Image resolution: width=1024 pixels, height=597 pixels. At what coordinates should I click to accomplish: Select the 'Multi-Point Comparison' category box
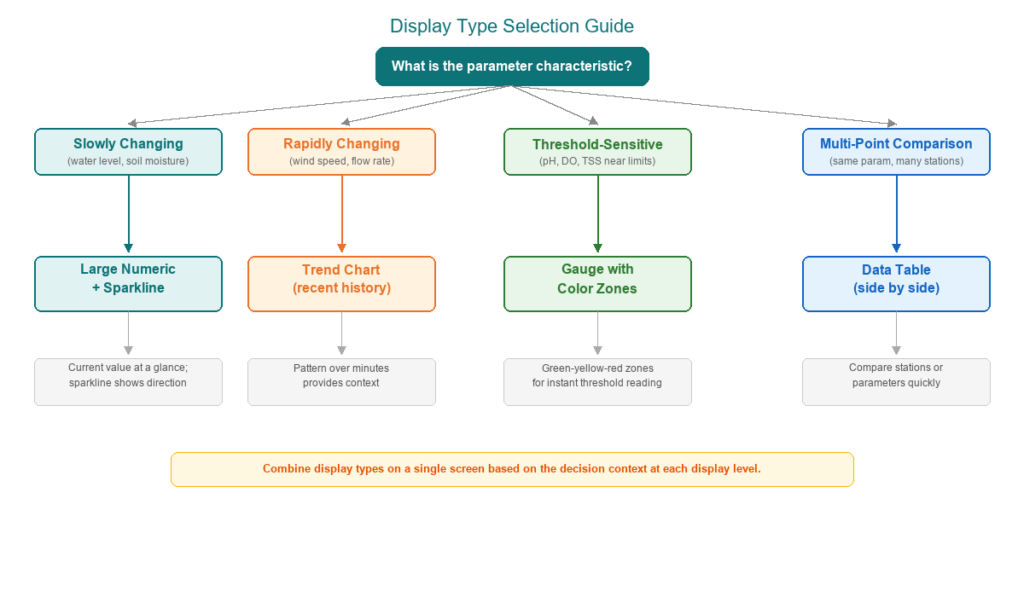coord(896,152)
